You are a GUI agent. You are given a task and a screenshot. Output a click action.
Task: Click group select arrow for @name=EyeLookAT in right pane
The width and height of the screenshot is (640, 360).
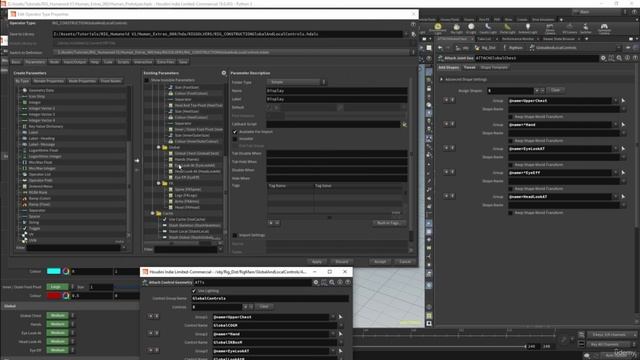tap(623, 149)
